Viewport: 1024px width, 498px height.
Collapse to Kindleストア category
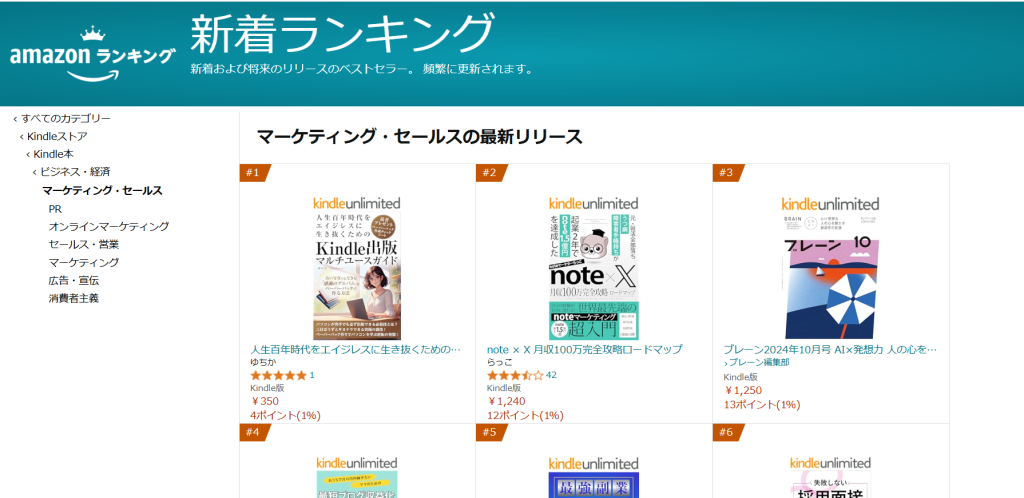coord(57,137)
